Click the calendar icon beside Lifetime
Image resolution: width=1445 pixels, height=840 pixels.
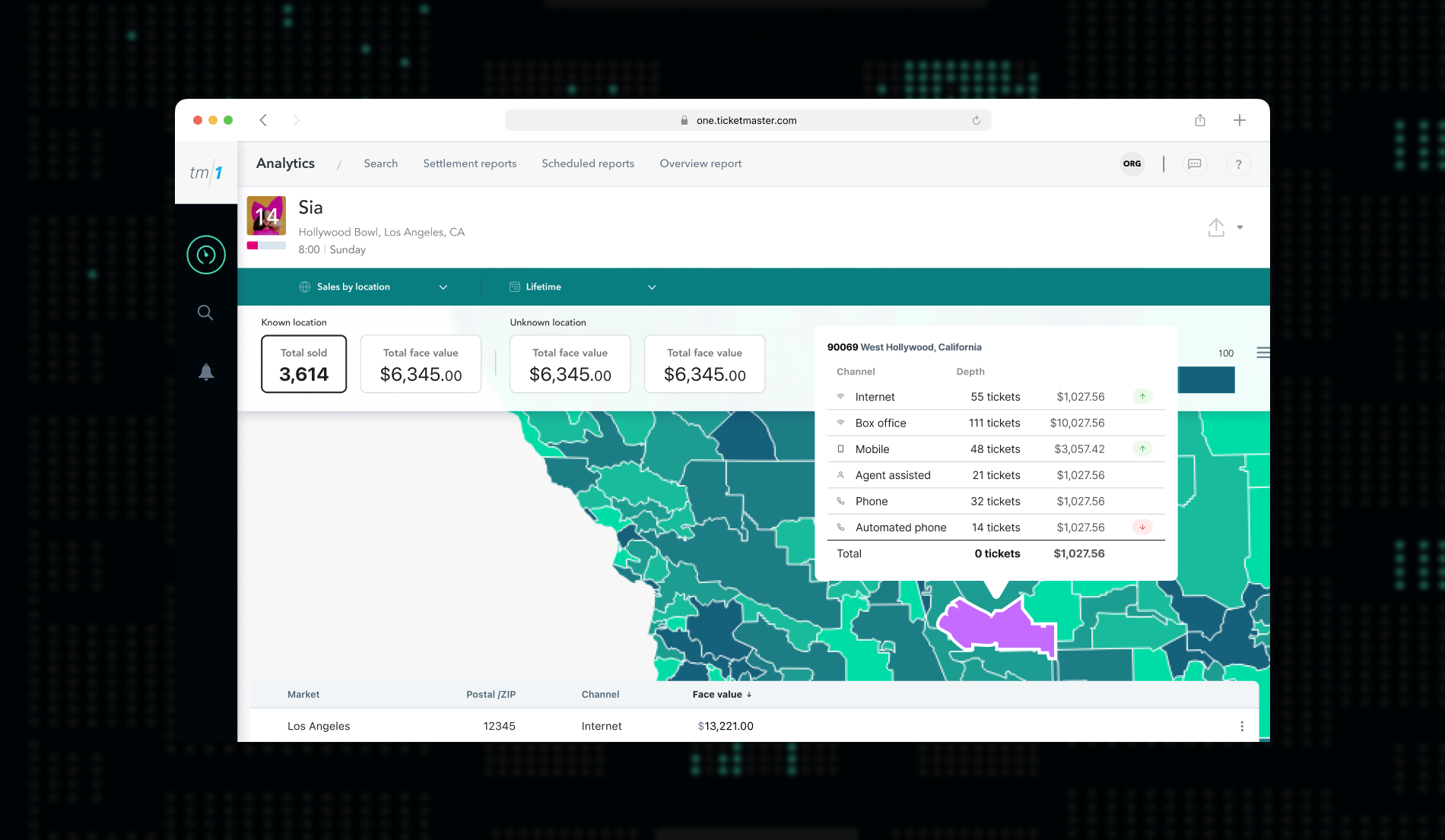(515, 287)
